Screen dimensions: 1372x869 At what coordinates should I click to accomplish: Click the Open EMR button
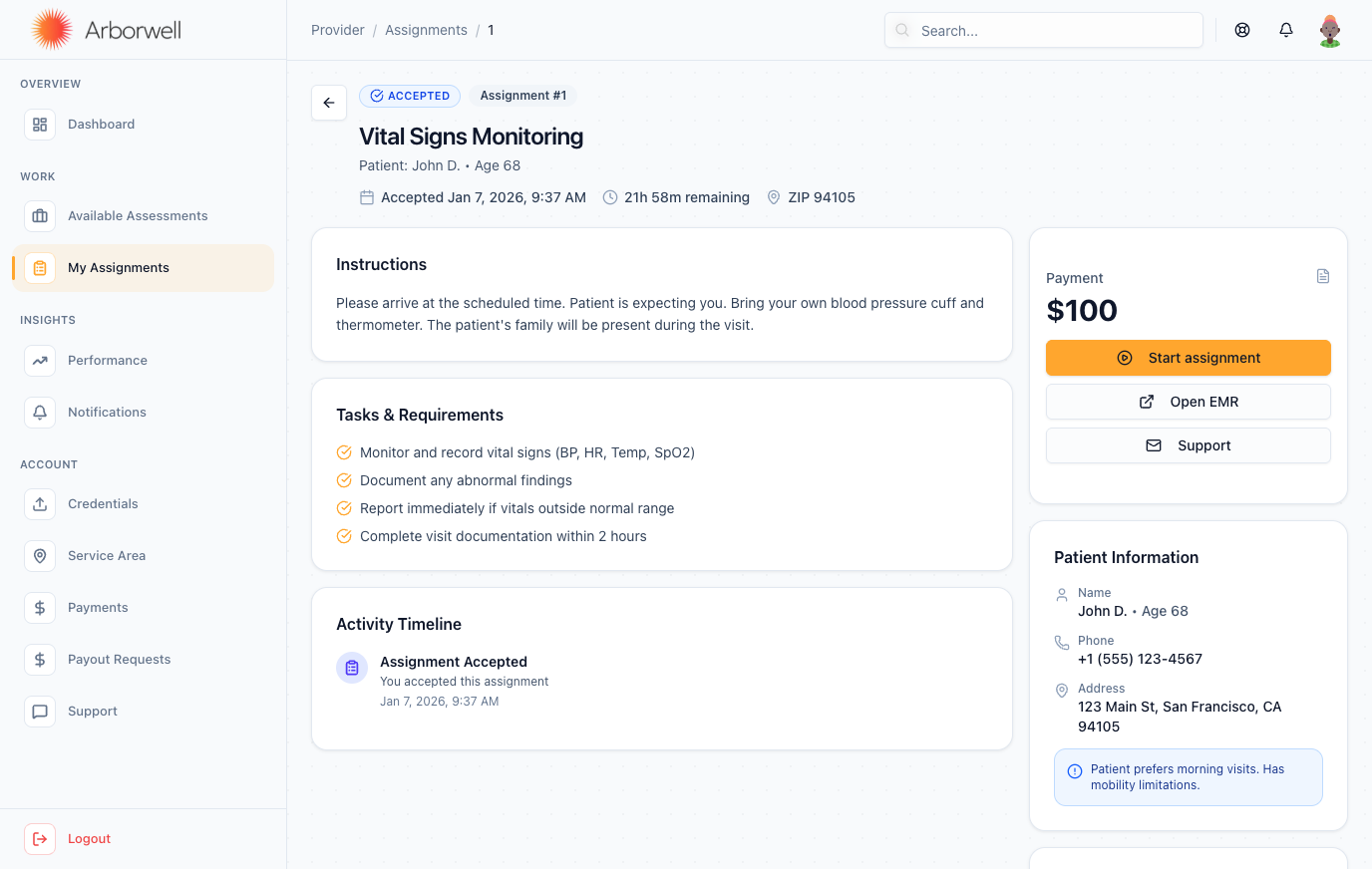(x=1188, y=402)
